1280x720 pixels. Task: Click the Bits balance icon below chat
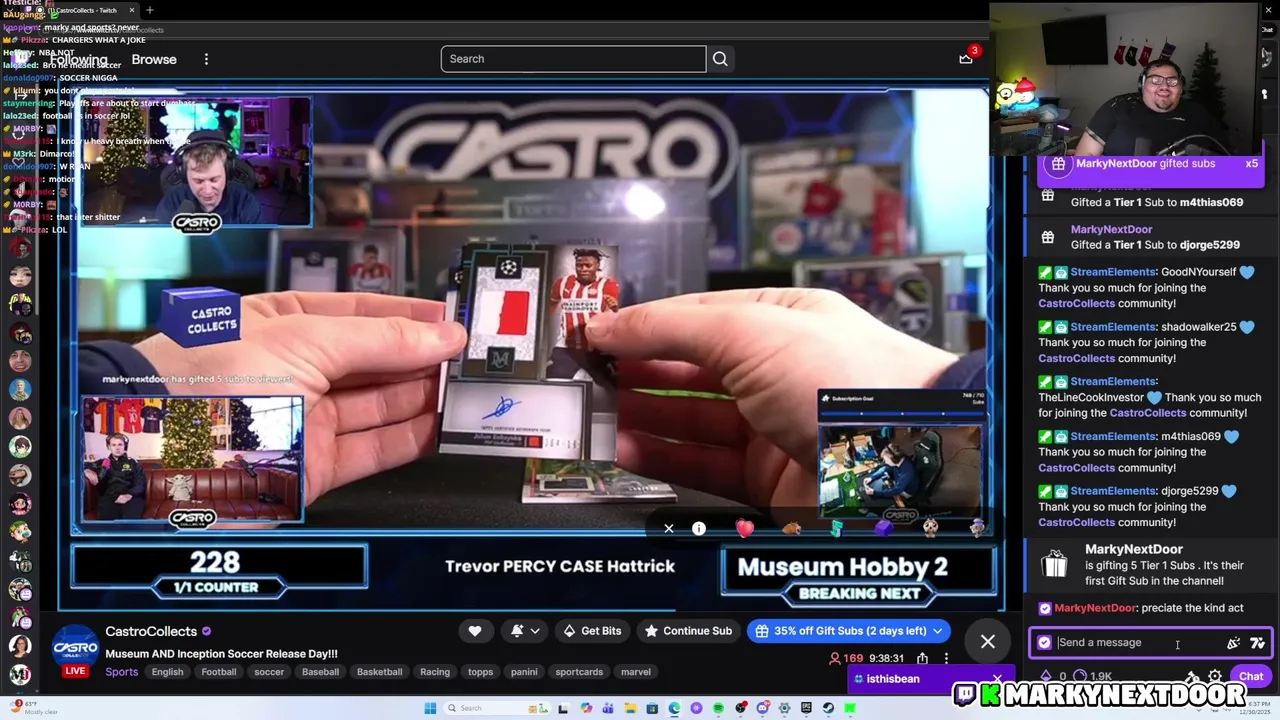tap(1047, 677)
